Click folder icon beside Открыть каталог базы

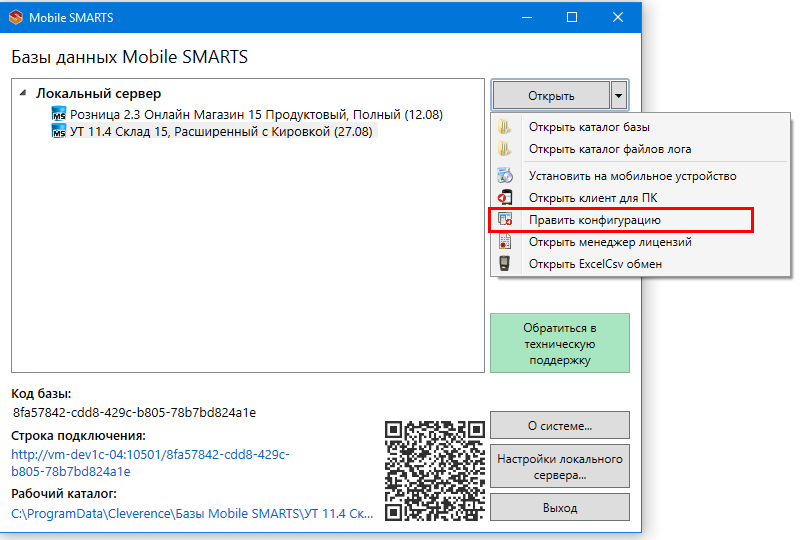tap(505, 127)
